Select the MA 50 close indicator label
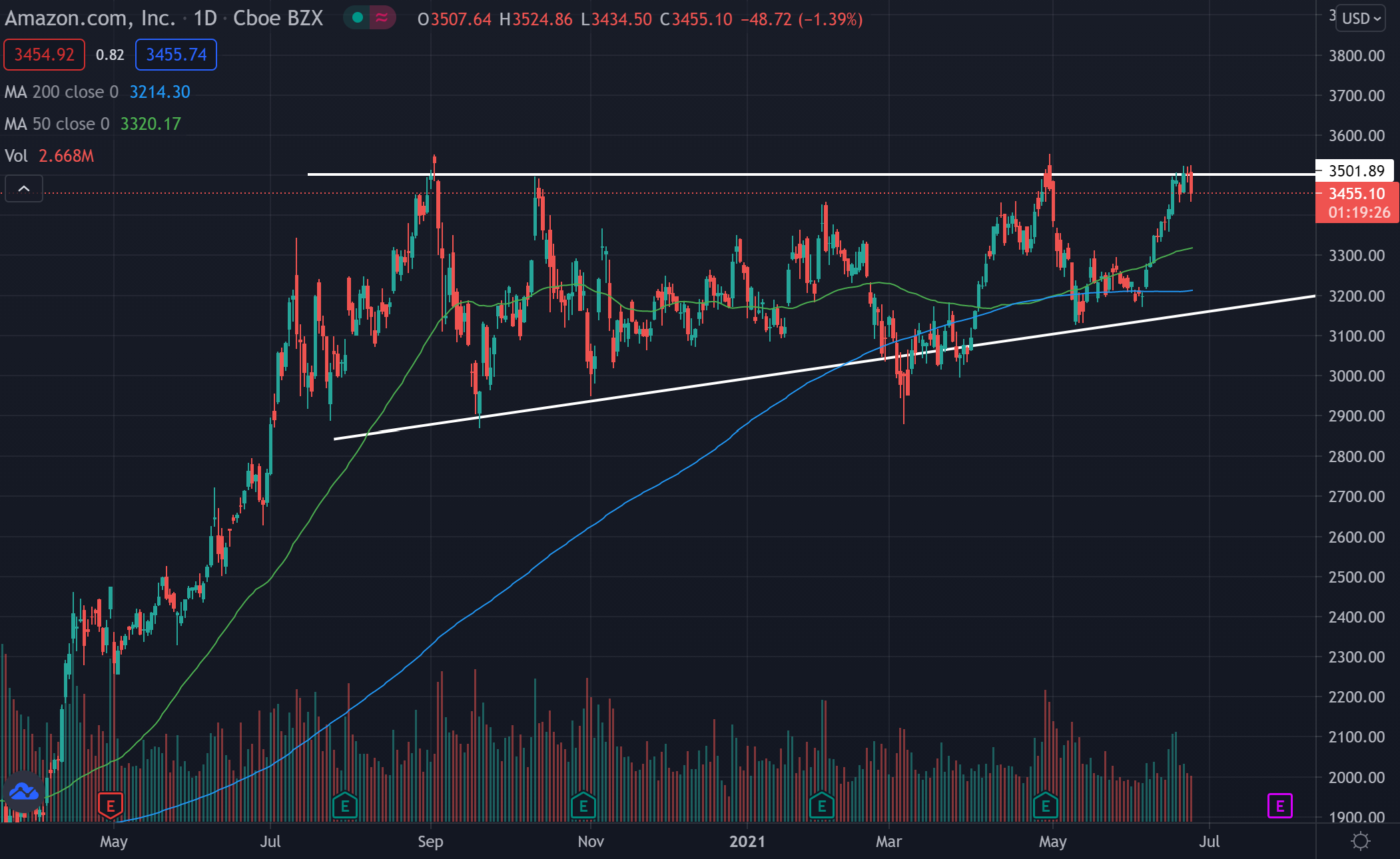This screenshot has height=859, width=1400. click(57, 124)
